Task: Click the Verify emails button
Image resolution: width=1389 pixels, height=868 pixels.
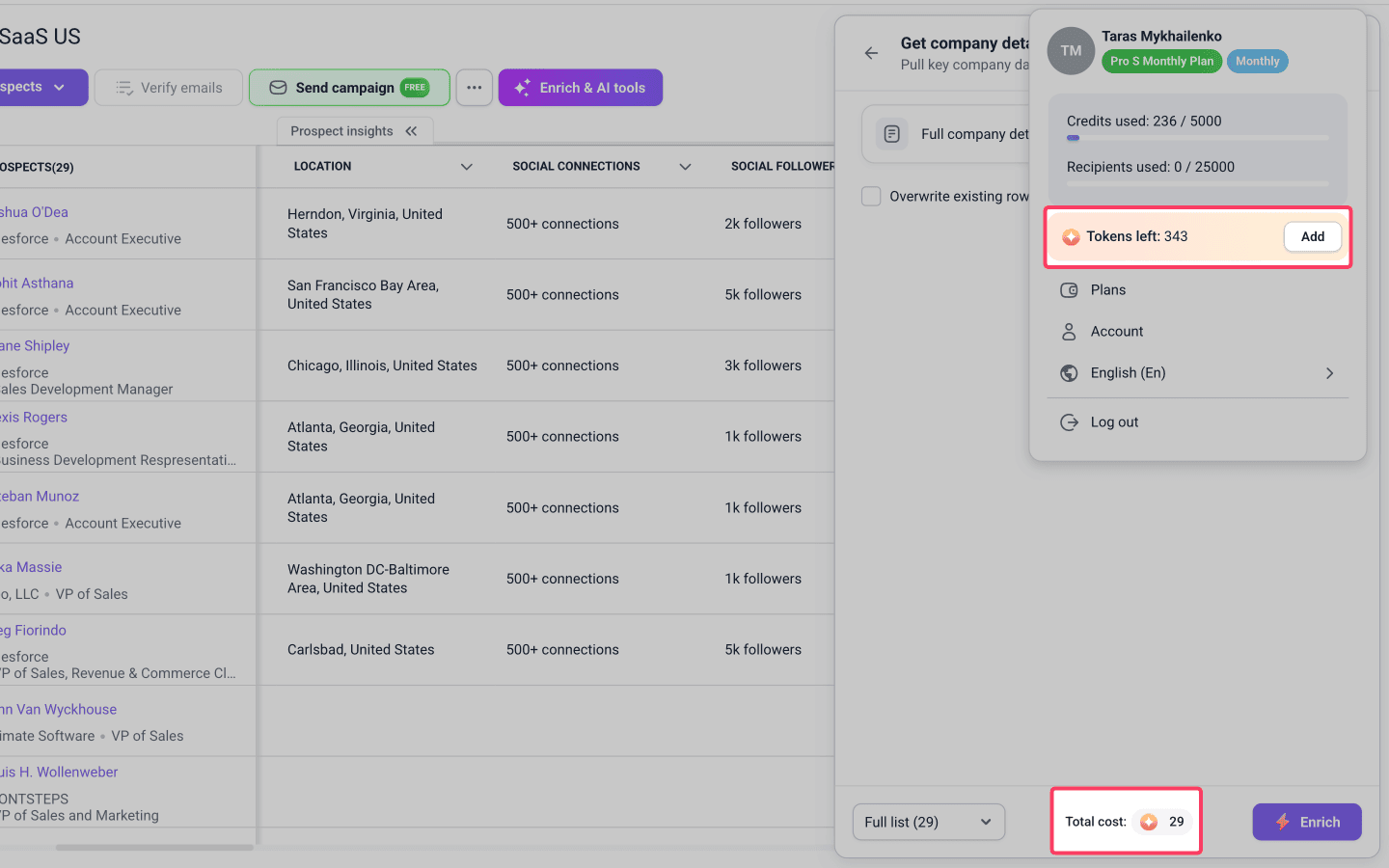Action: click(169, 88)
